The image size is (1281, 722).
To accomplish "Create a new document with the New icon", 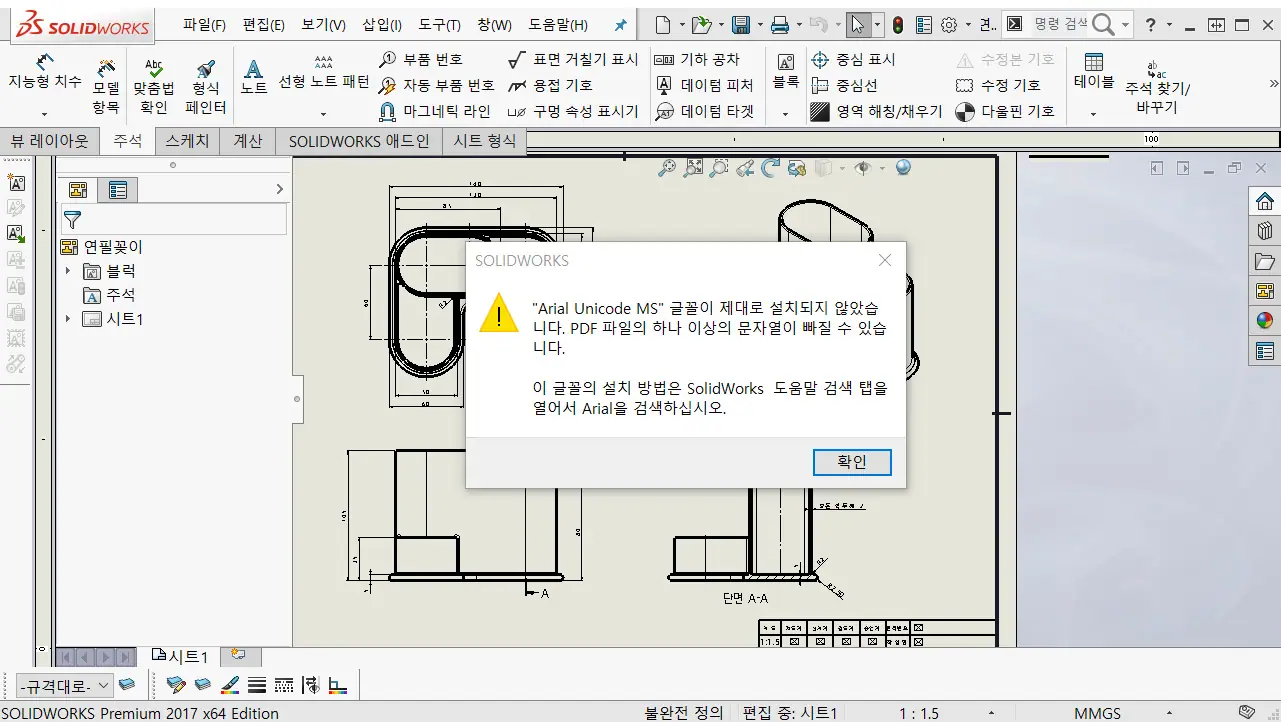I will click(x=663, y=25).
